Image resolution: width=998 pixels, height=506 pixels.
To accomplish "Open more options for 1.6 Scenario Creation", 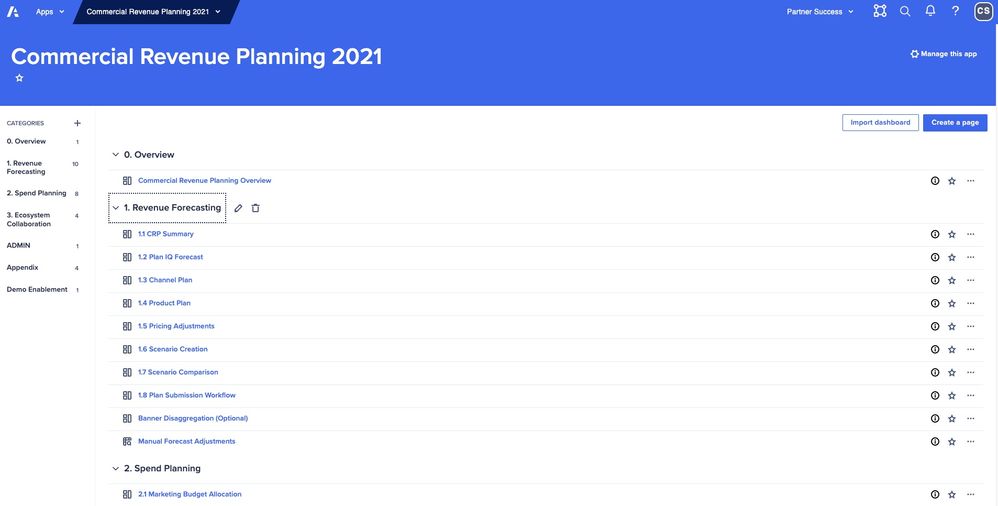I will point(970,349).
